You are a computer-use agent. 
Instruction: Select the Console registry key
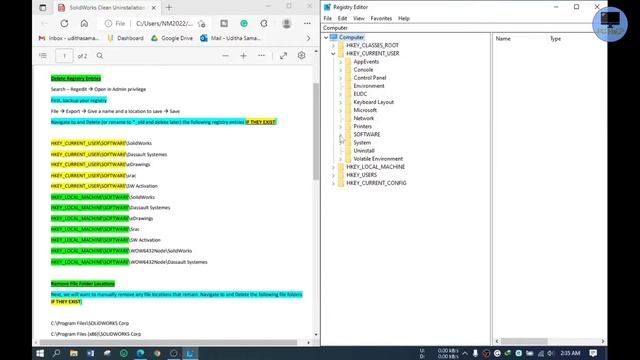363,70
